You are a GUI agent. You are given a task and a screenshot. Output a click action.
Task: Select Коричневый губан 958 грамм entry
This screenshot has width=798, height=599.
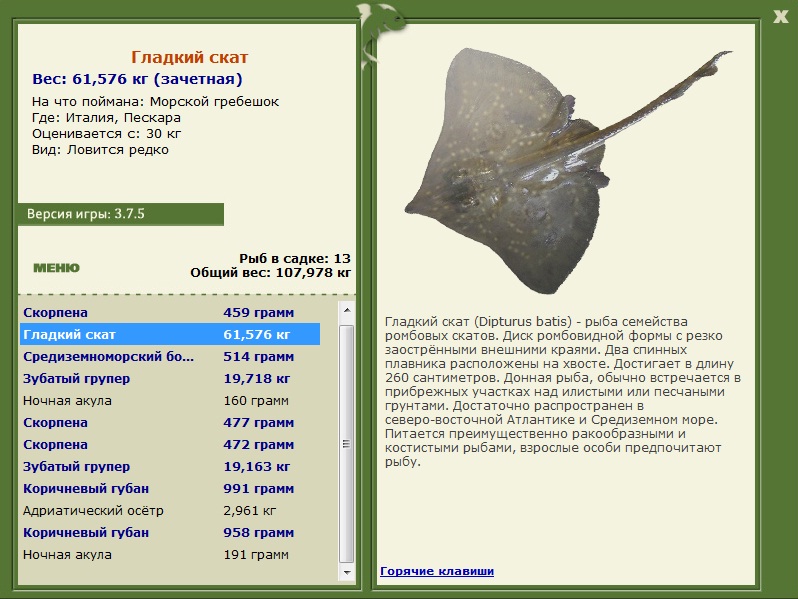click(170, 532)
